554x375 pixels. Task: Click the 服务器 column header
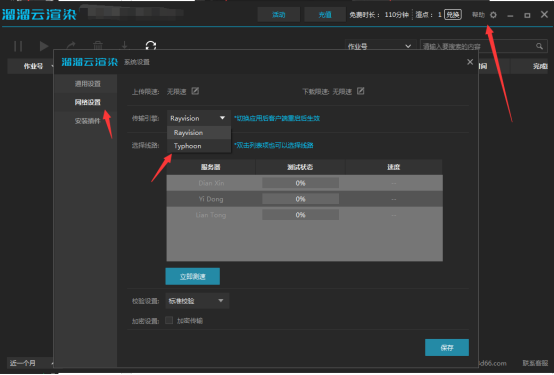click(211, 167)
